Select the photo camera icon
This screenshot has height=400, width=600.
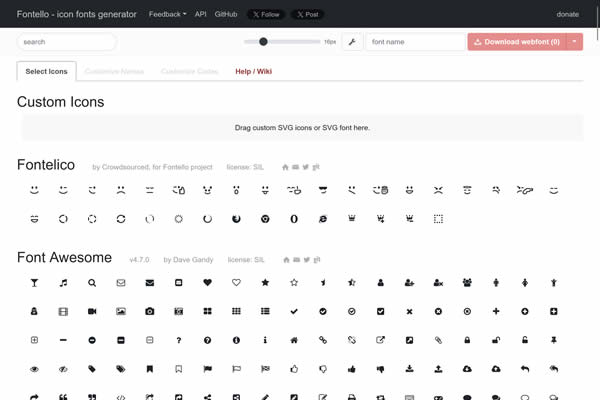tap(150, 312)
